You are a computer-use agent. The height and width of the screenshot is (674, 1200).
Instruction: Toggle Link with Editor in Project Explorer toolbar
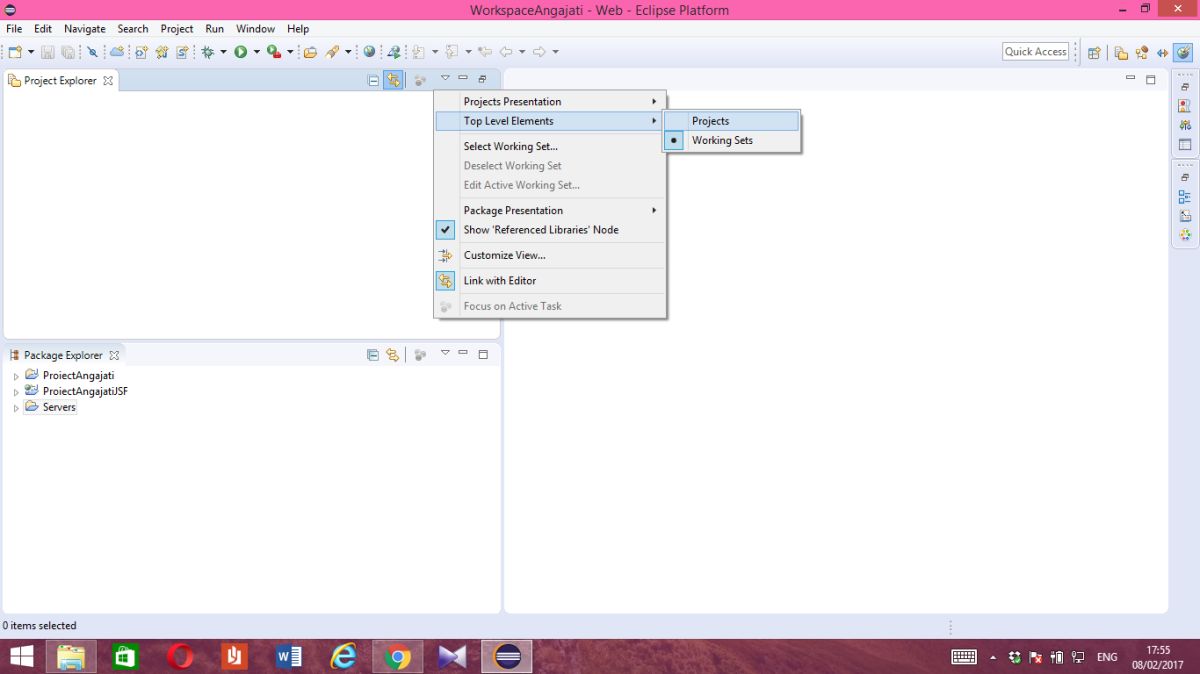click(x=393, y=80)
